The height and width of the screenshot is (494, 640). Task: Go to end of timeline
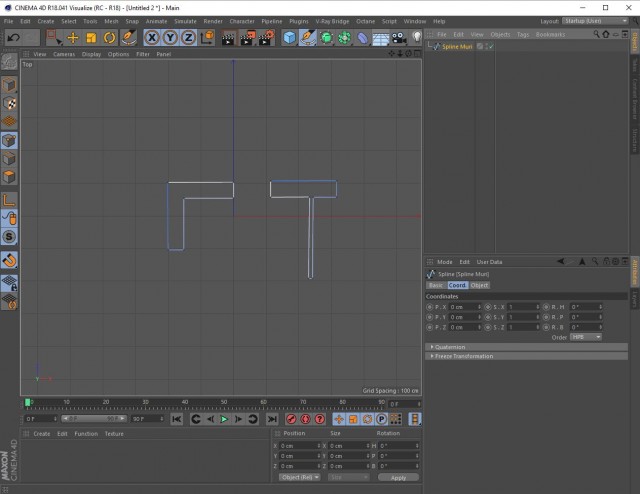coord(272,419)
